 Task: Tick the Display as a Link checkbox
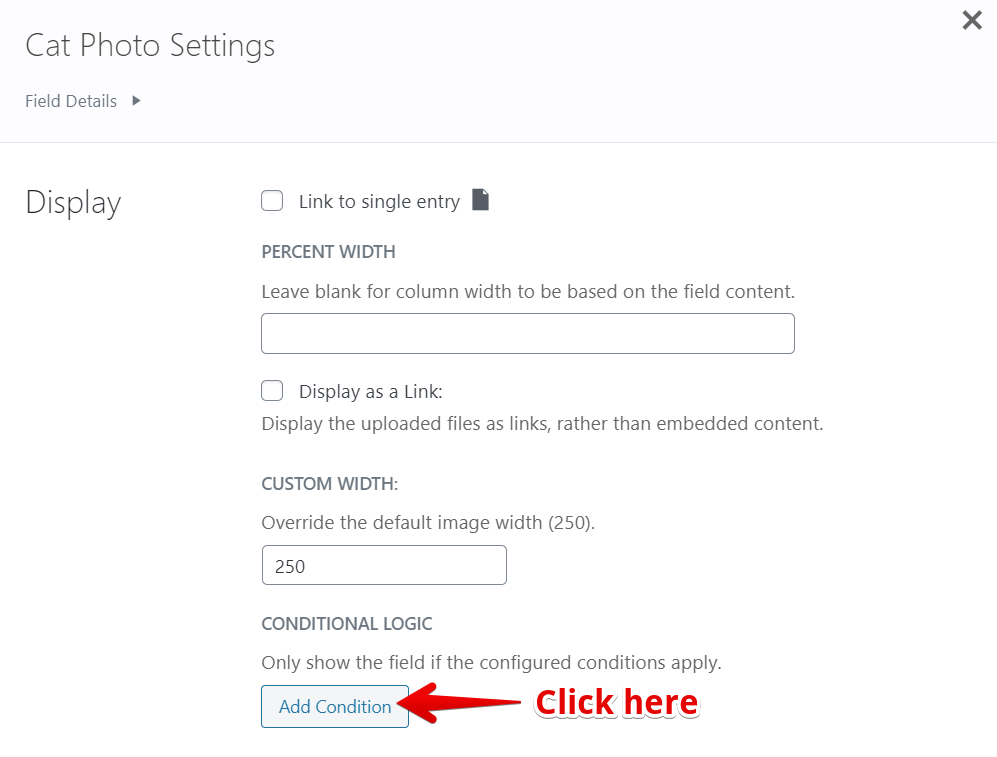click(x=272, y=391)
